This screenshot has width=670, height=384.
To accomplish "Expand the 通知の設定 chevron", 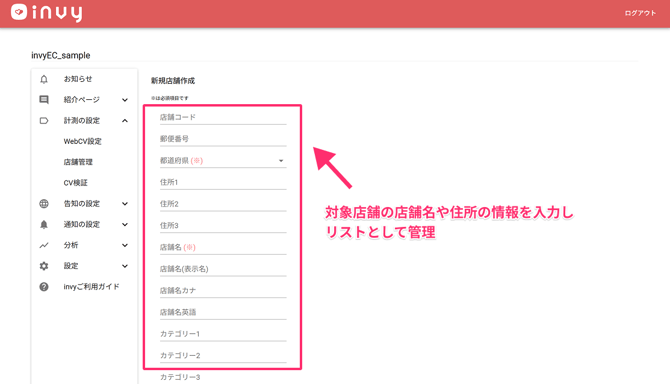I will pyautogui.click(x=125, y=225).
